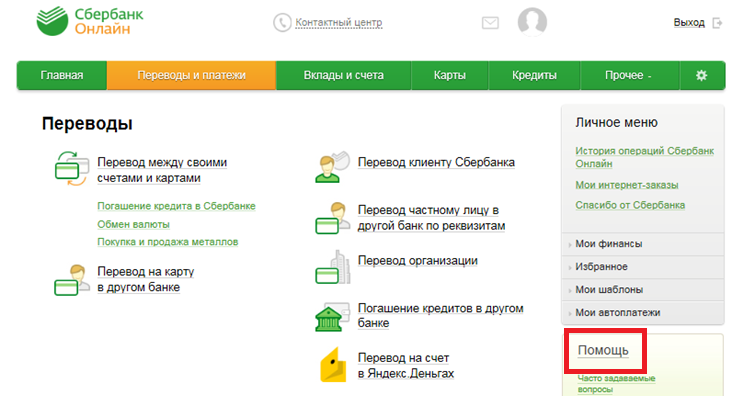Click the Переводы page heading
The height and width of the screenshot is (414, 739).
87,124
